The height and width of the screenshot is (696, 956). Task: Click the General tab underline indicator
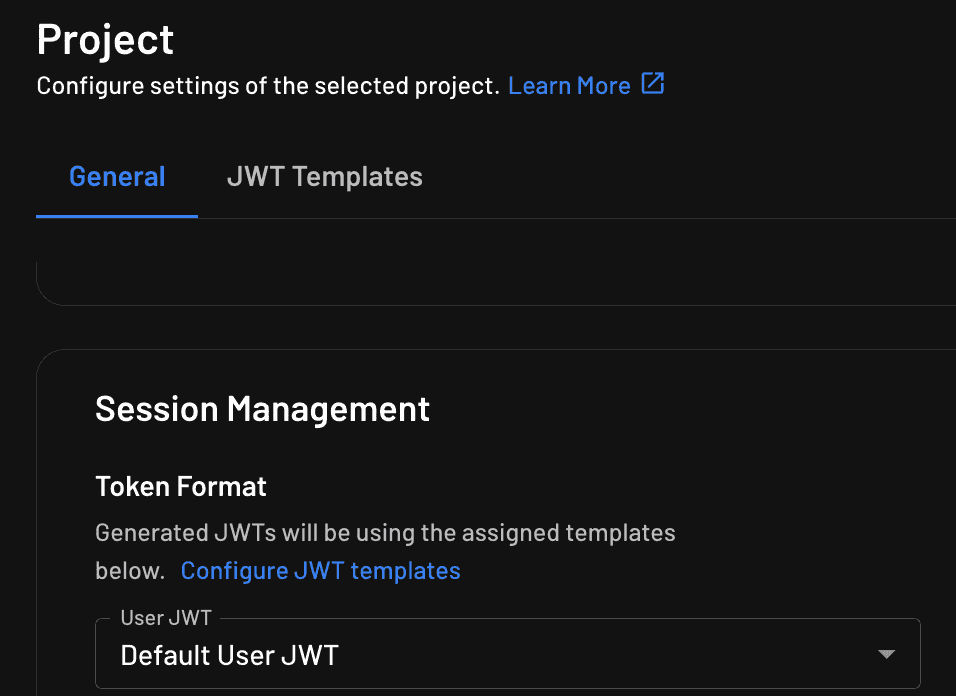click(x=117, y=211)
